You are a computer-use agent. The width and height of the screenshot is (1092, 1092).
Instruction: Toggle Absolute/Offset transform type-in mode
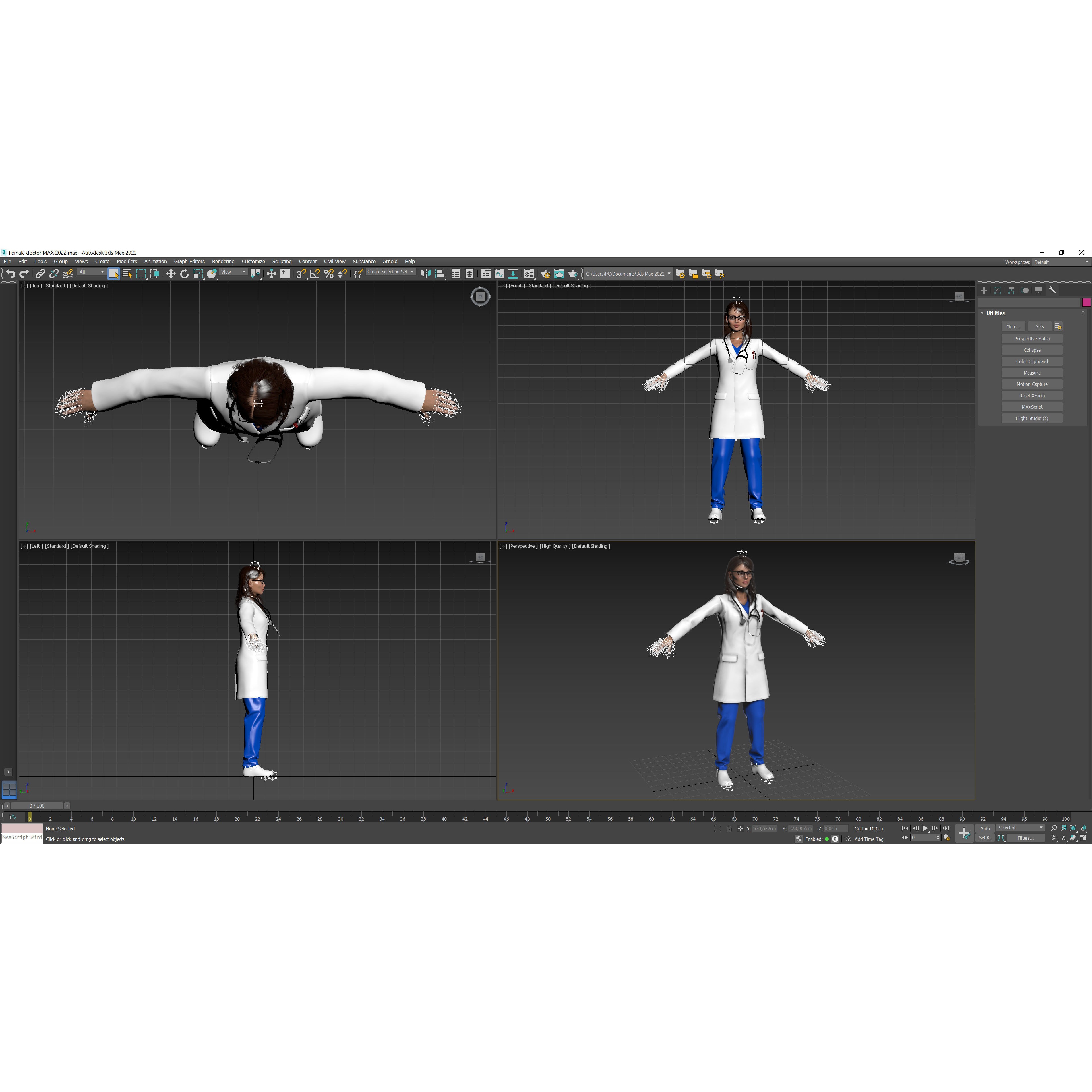(x=741, y=829)
